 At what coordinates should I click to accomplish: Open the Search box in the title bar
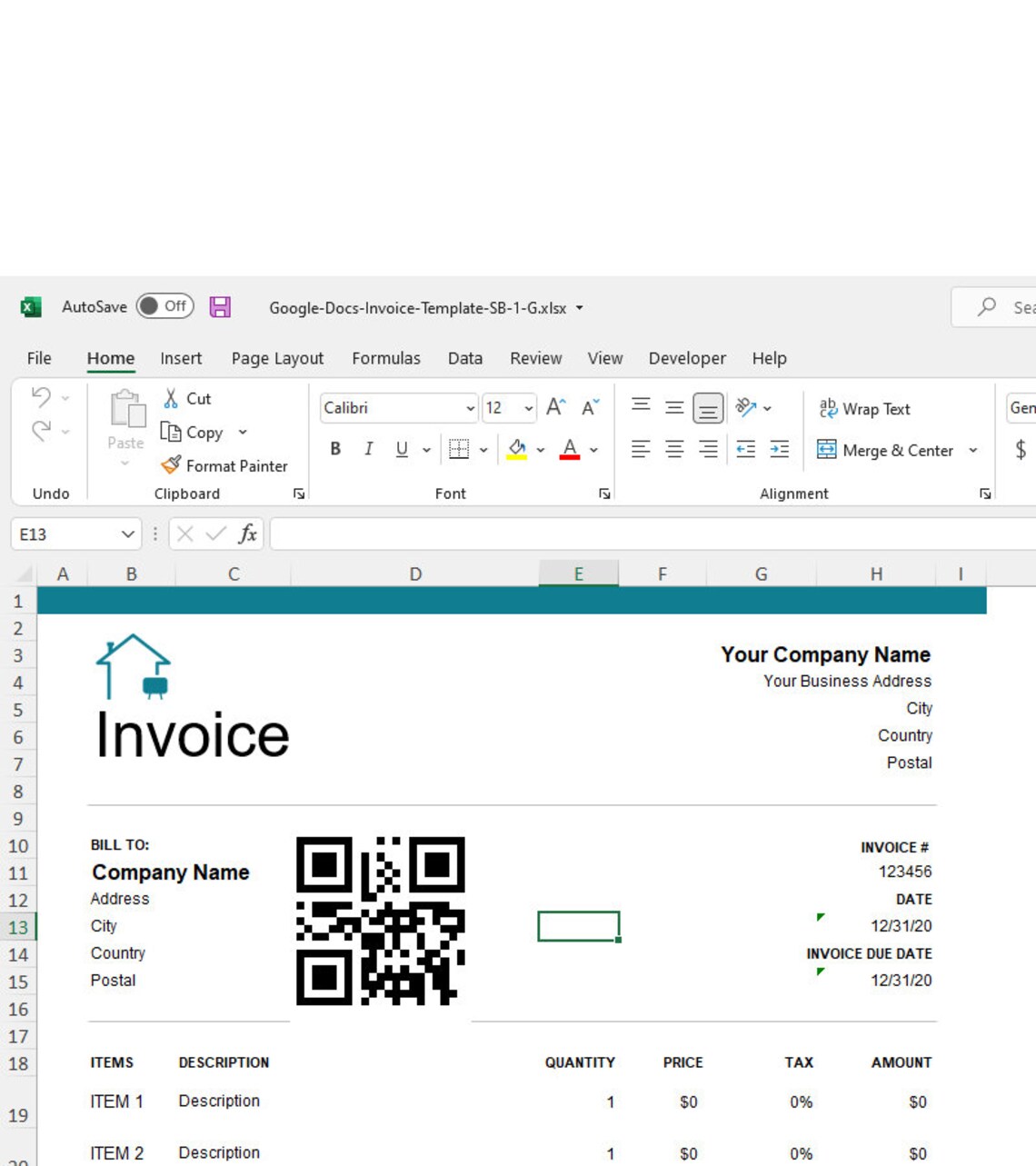(991, 307)
